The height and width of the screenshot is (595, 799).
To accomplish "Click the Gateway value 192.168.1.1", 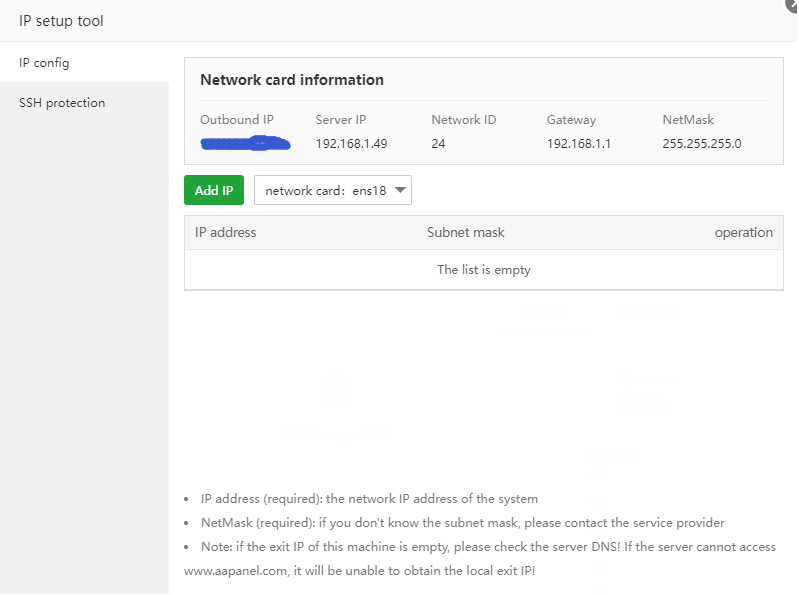I will (578, 144).
